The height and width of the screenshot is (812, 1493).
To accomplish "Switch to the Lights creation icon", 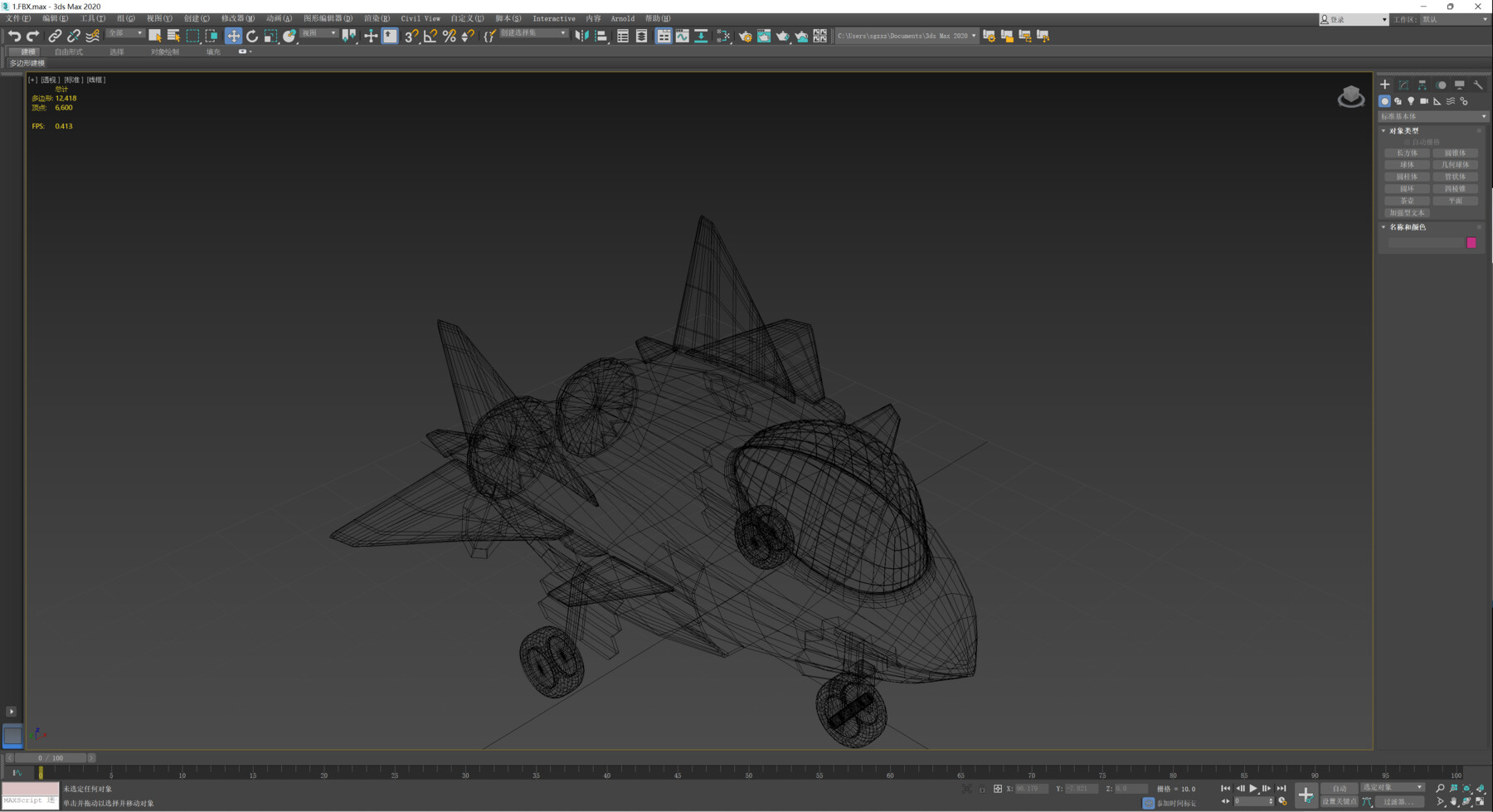I will pos(1411,101).
